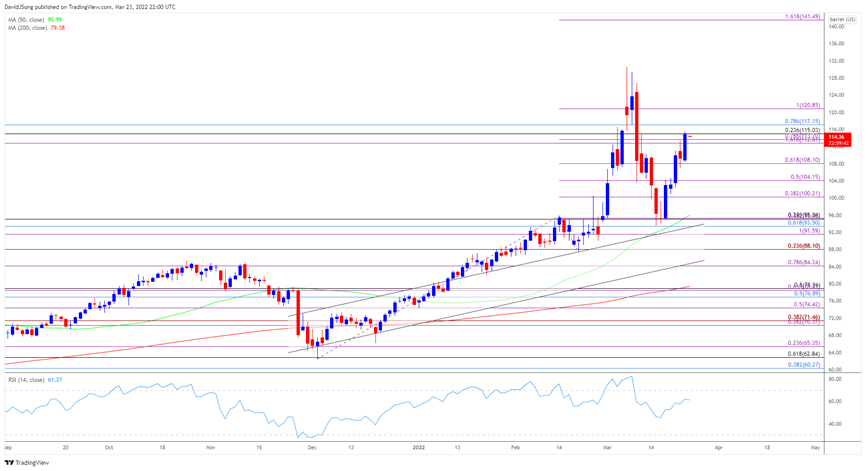Click the RSI (14, close) indicator label
The height and width of the screenshot is (471, 866).
pyautogui.click(x=35, y=380)
